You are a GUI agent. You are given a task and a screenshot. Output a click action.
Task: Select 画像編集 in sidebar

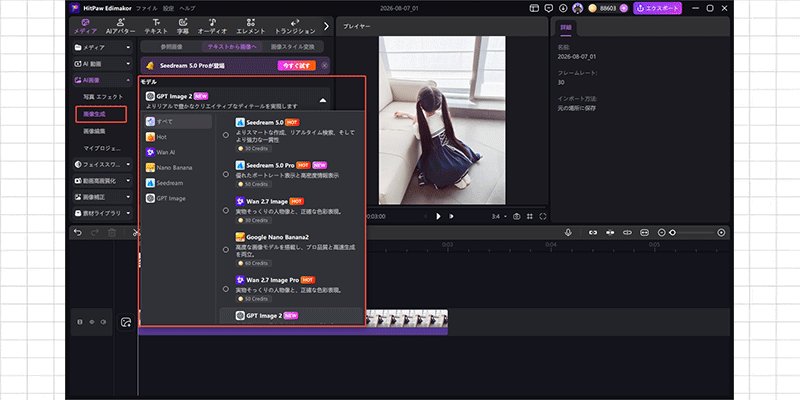point(94,131)
